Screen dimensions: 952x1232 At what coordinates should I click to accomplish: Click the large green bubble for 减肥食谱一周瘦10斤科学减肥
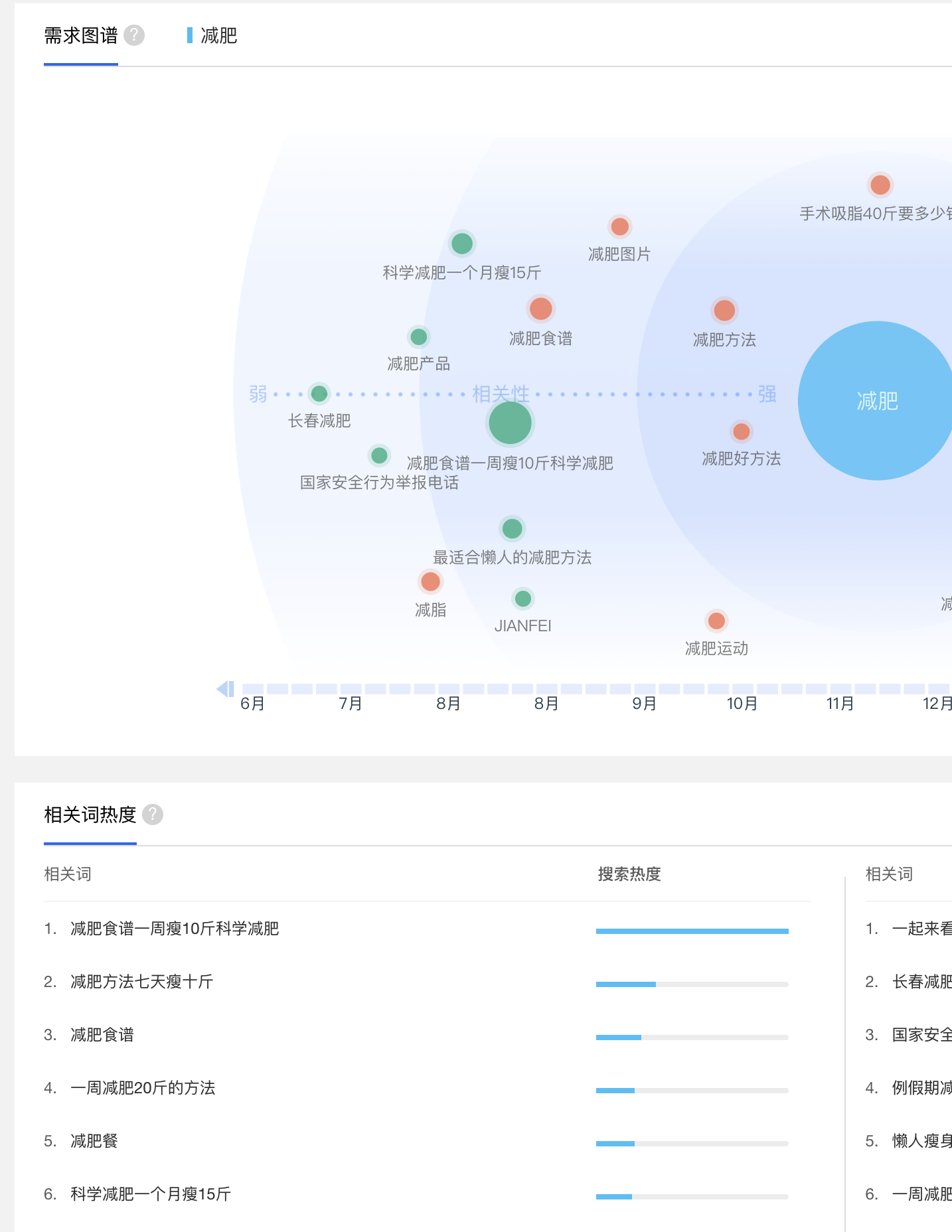pyautogui.click(x=510, y=423)
